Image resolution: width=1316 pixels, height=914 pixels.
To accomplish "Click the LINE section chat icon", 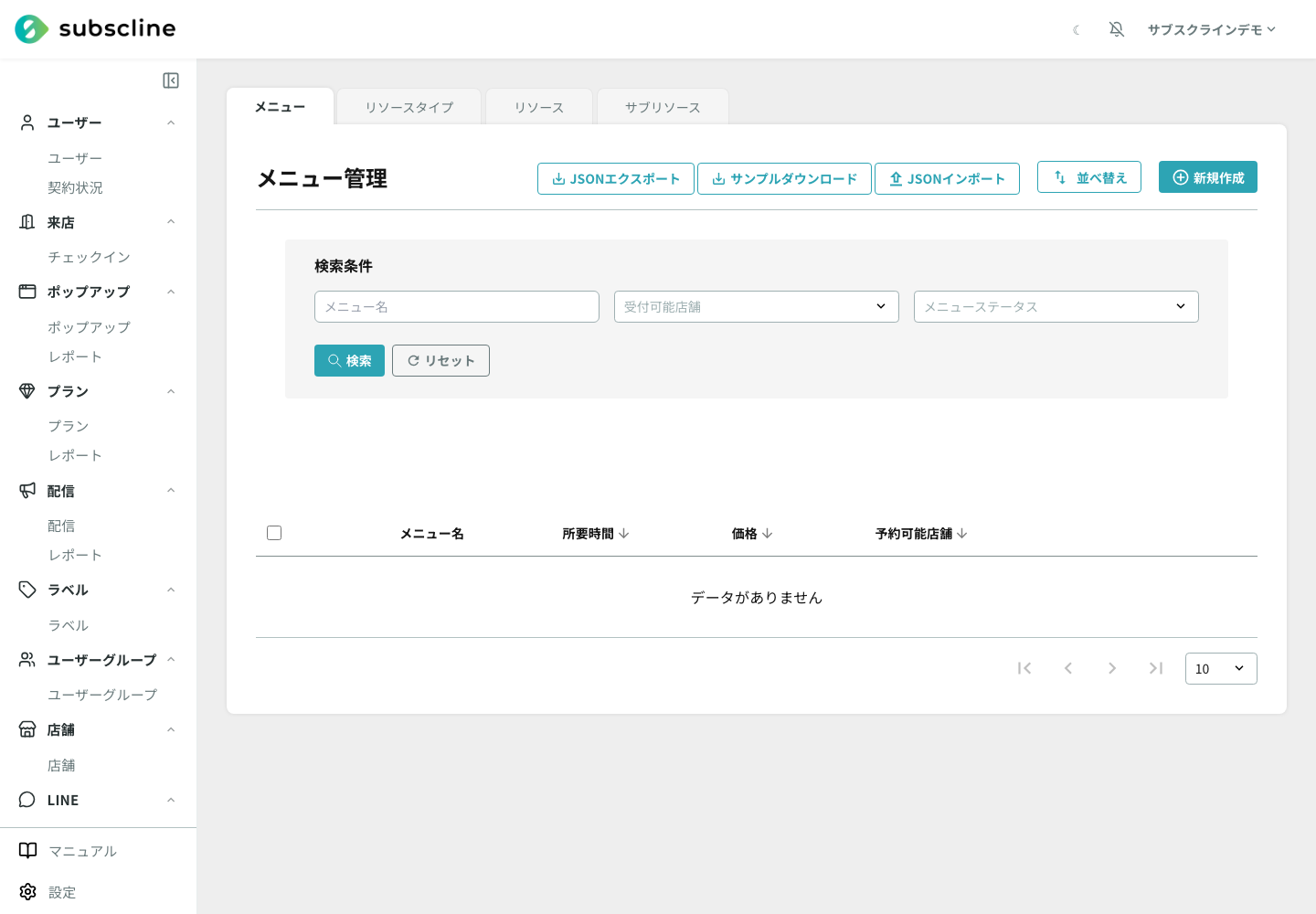I will (x=27, y=800).
